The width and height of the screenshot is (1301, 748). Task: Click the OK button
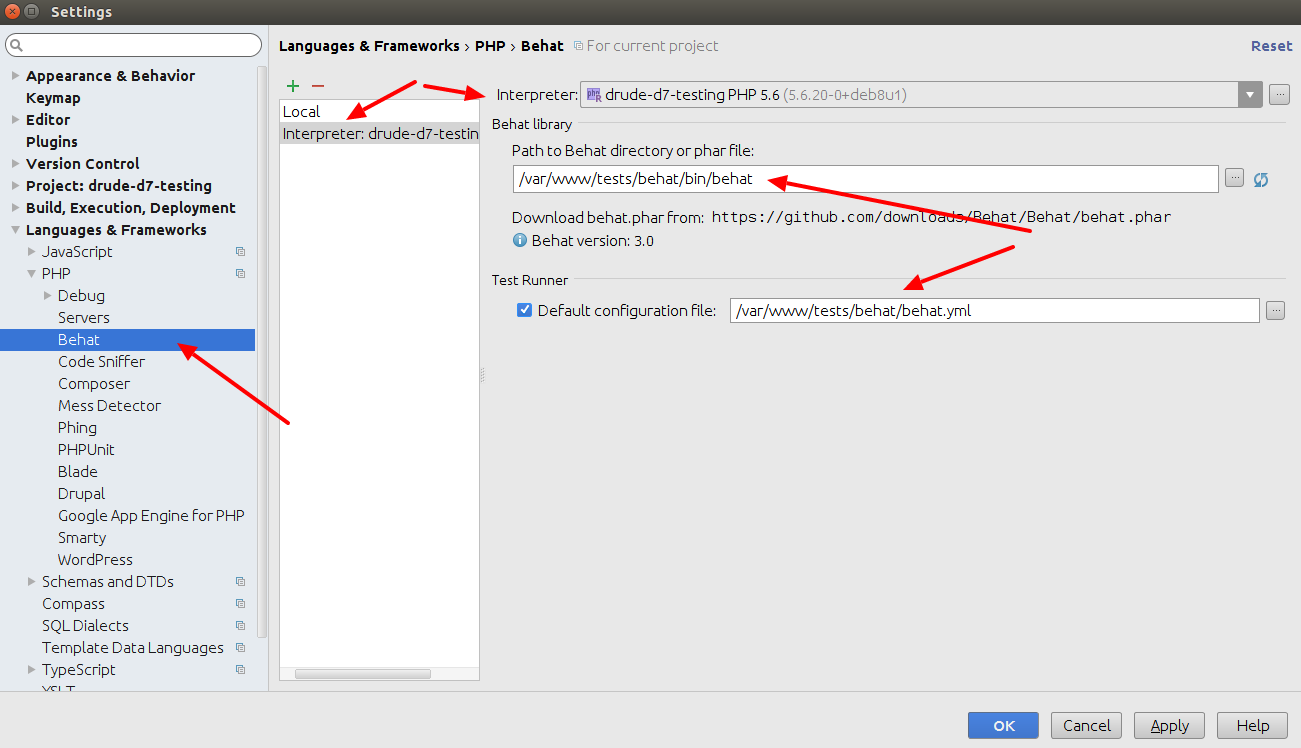[x=1003, y=726]
